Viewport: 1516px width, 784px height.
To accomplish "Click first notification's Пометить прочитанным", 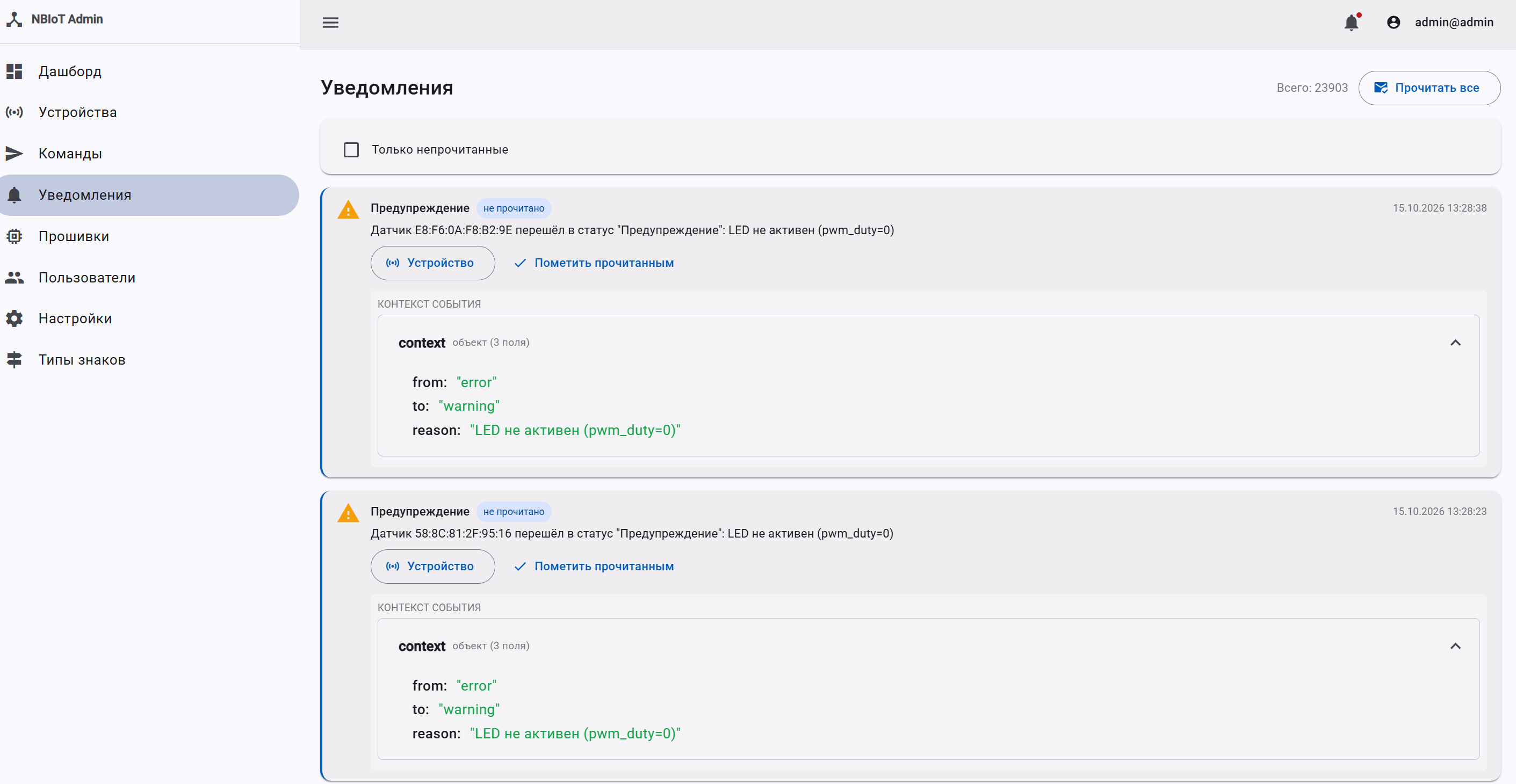I will (594, 263).
